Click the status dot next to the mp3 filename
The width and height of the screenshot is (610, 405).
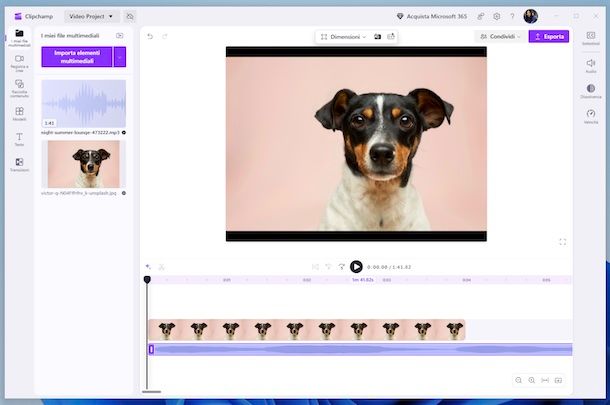click(124, 133)
